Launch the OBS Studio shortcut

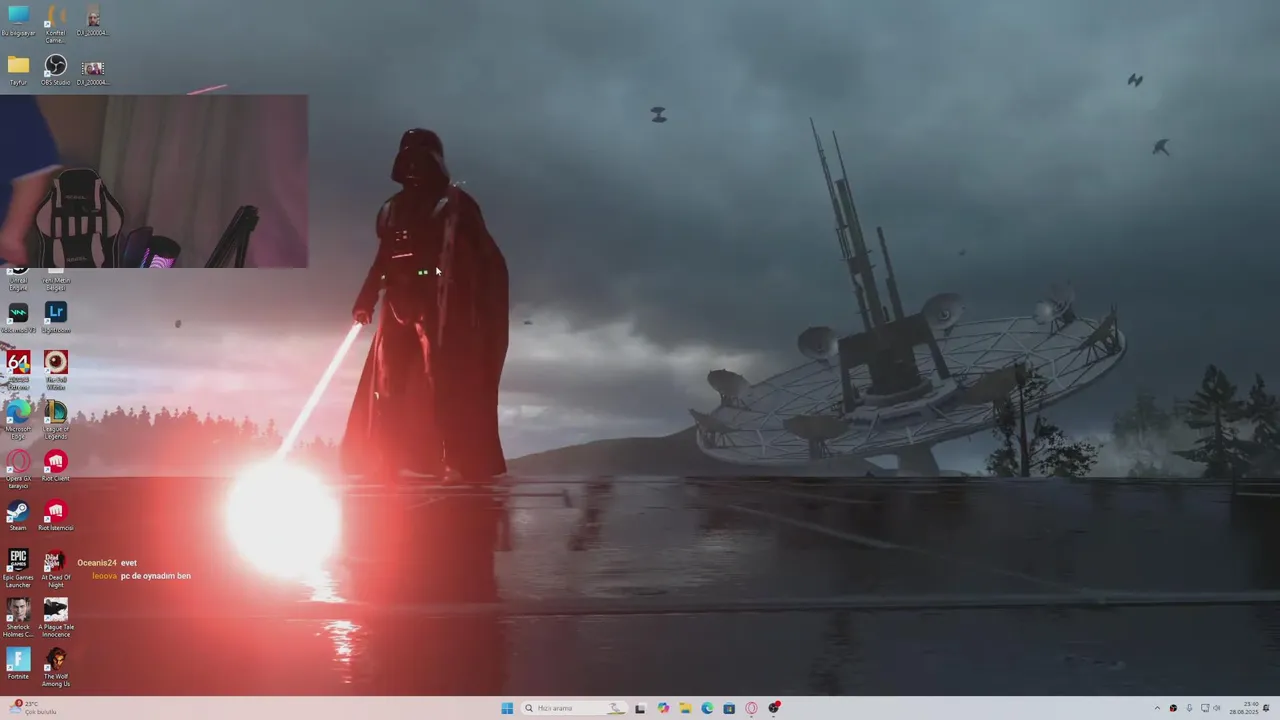(55, 70)
